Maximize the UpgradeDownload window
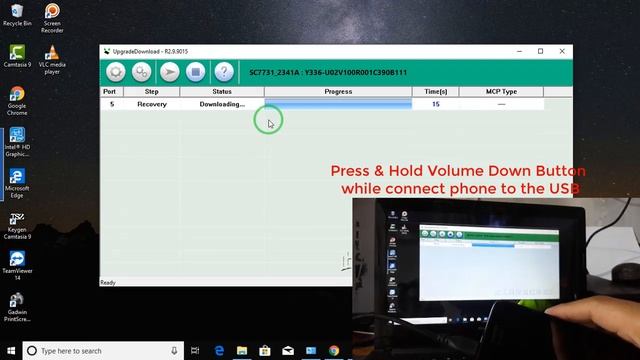This screenshot has height=360, width=640. pos(540,51)
